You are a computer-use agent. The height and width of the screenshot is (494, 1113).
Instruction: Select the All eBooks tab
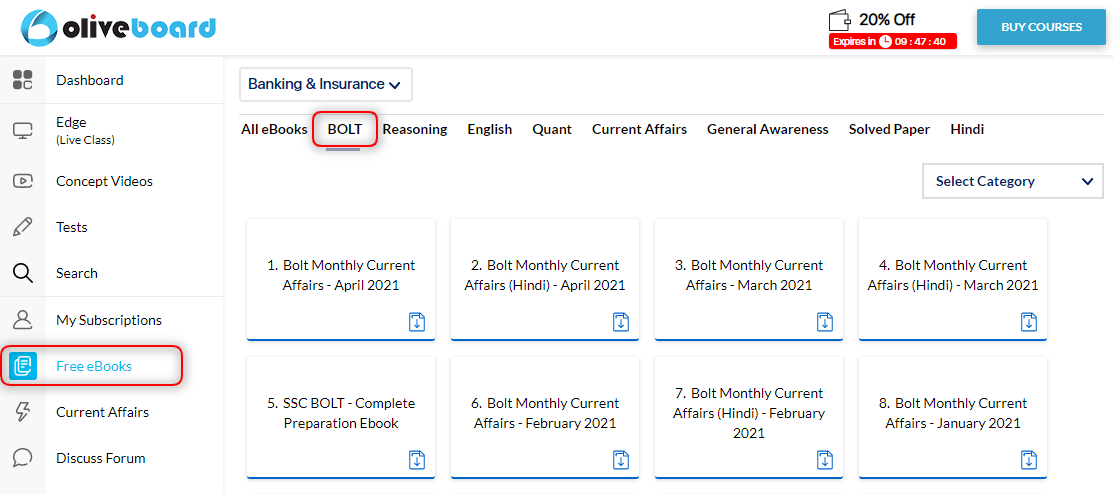pos(274,129)
